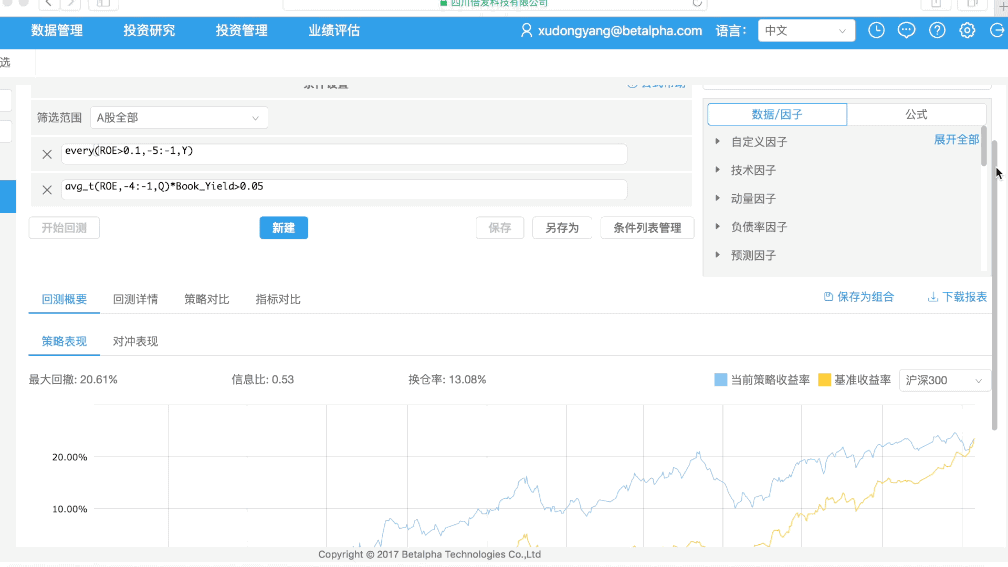Click the 展开全部 link
Image resolution: width=1008 pixels, height=567 pixels.
point(957,140)
